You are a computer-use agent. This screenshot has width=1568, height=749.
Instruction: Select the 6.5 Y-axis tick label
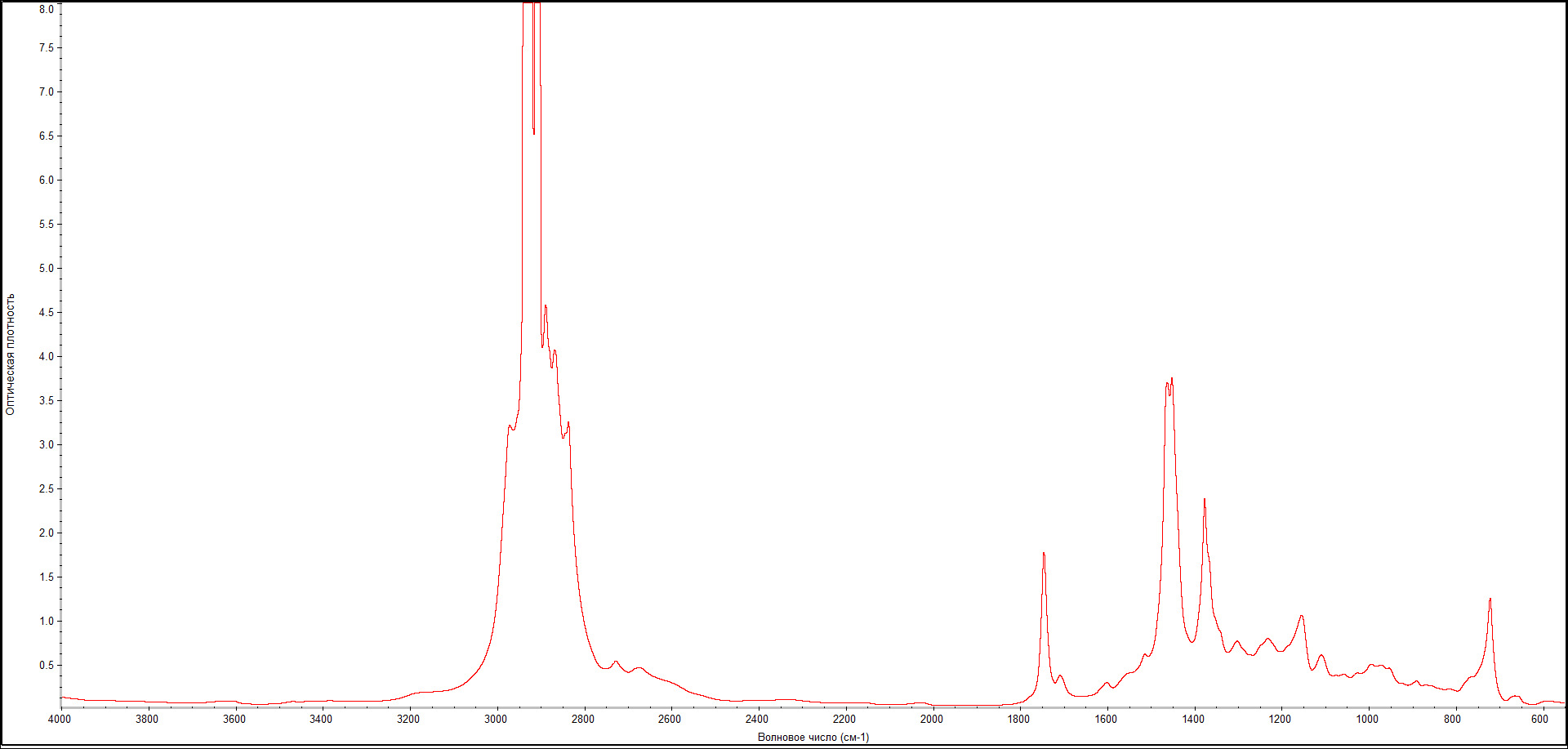47,136
